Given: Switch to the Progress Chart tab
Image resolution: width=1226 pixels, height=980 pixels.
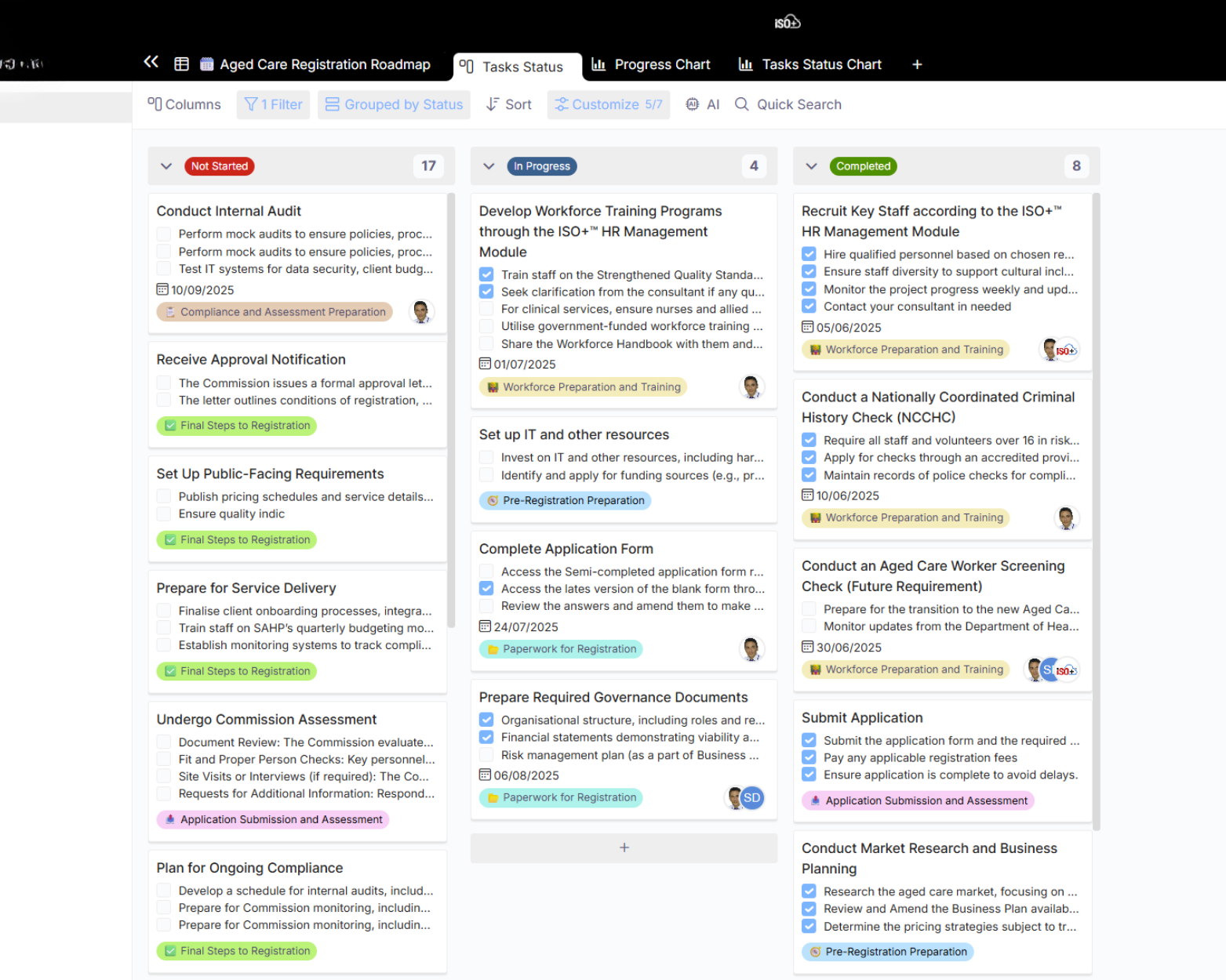Looking at the screenshot, I should pos(651,64).
